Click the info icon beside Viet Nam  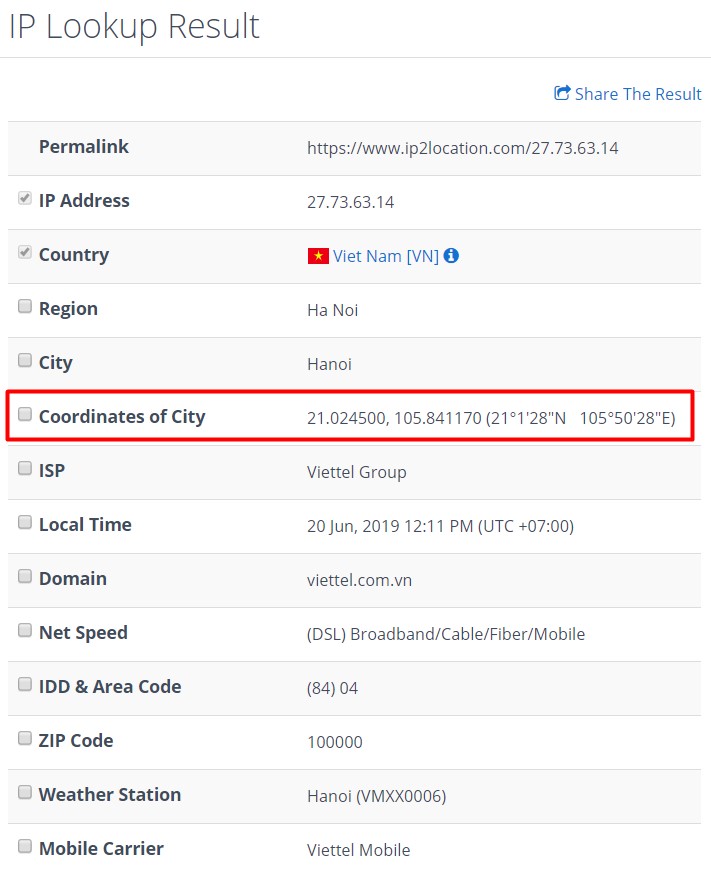coord(451,255)
